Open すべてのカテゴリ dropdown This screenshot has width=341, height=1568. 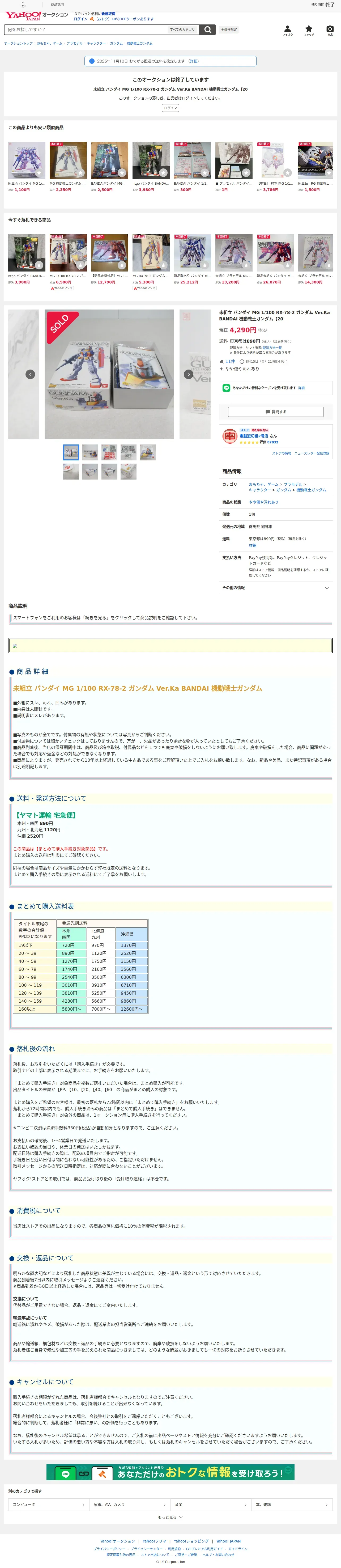click(183, 29)
